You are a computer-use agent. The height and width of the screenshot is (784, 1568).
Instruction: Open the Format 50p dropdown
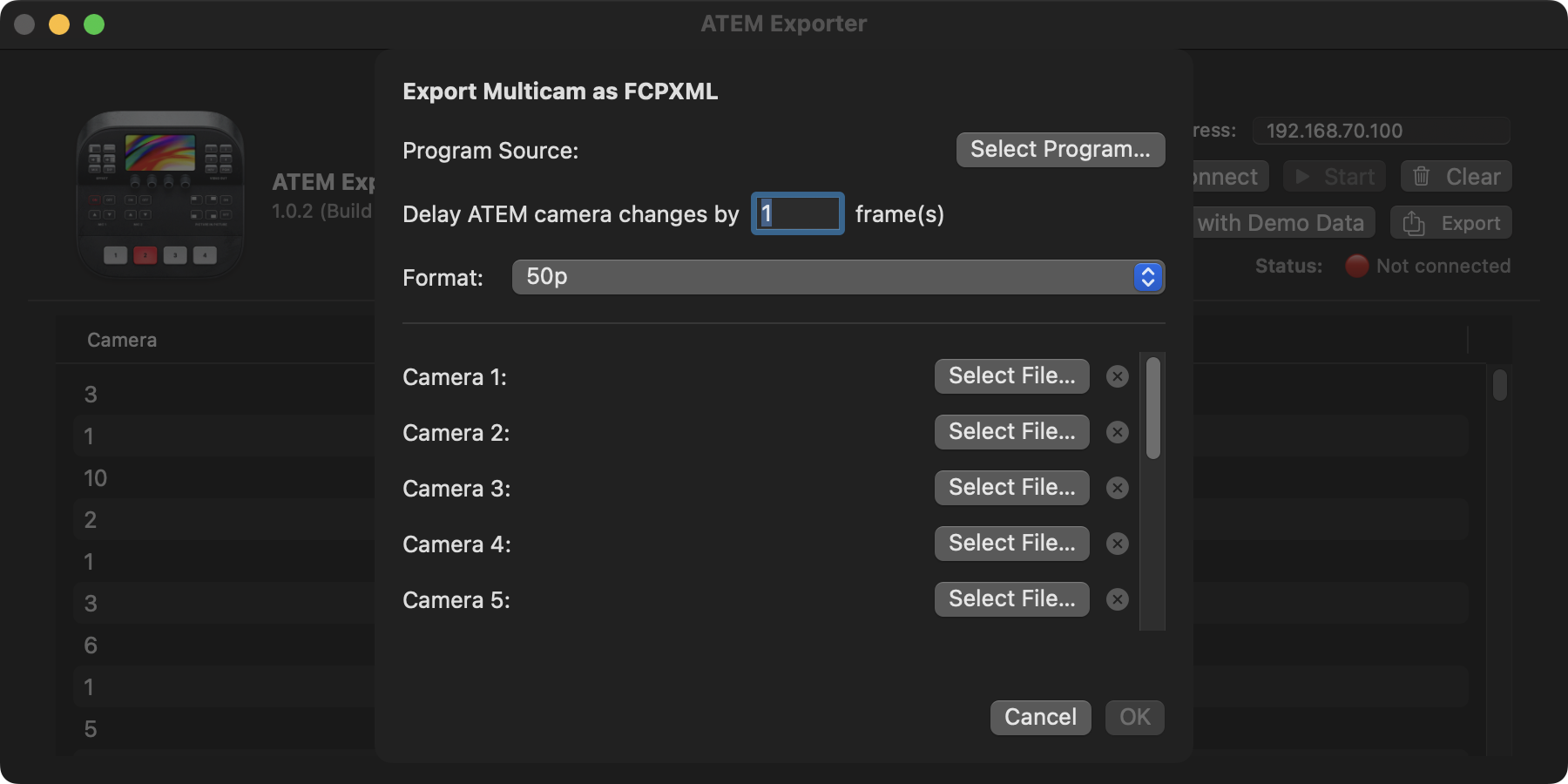837,277
